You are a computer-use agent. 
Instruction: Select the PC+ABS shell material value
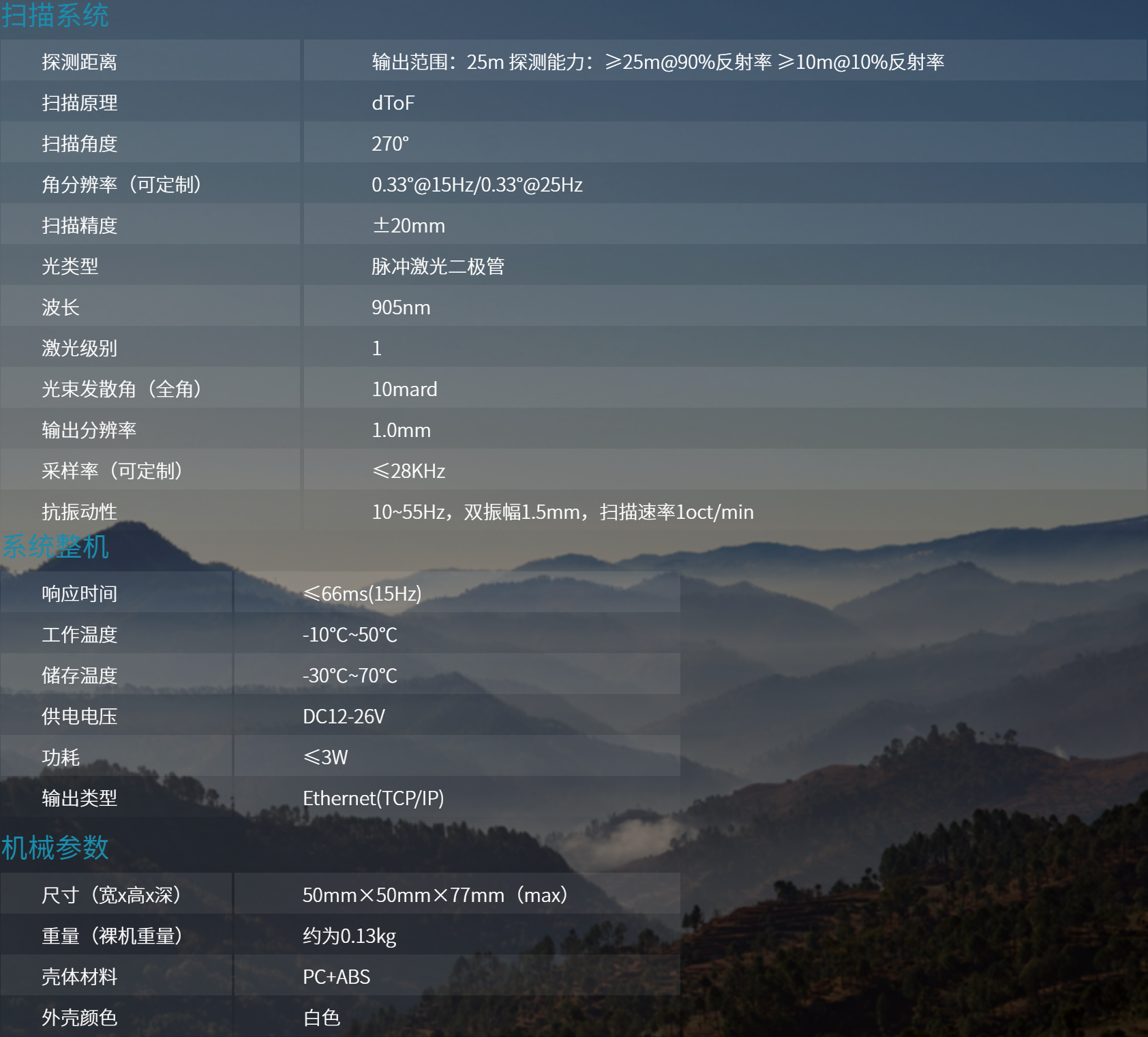point(336,977)
